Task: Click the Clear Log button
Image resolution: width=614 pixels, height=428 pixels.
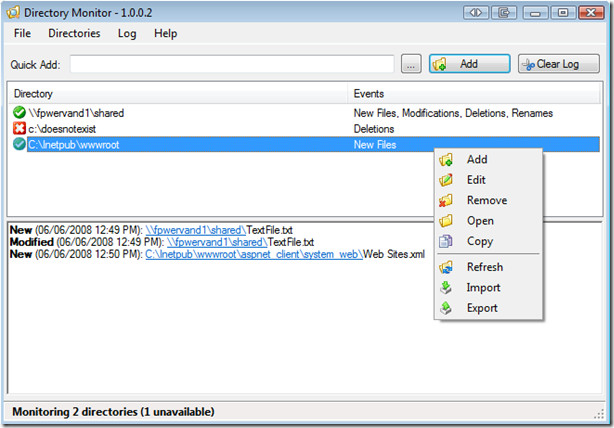Action: (559, 64)
